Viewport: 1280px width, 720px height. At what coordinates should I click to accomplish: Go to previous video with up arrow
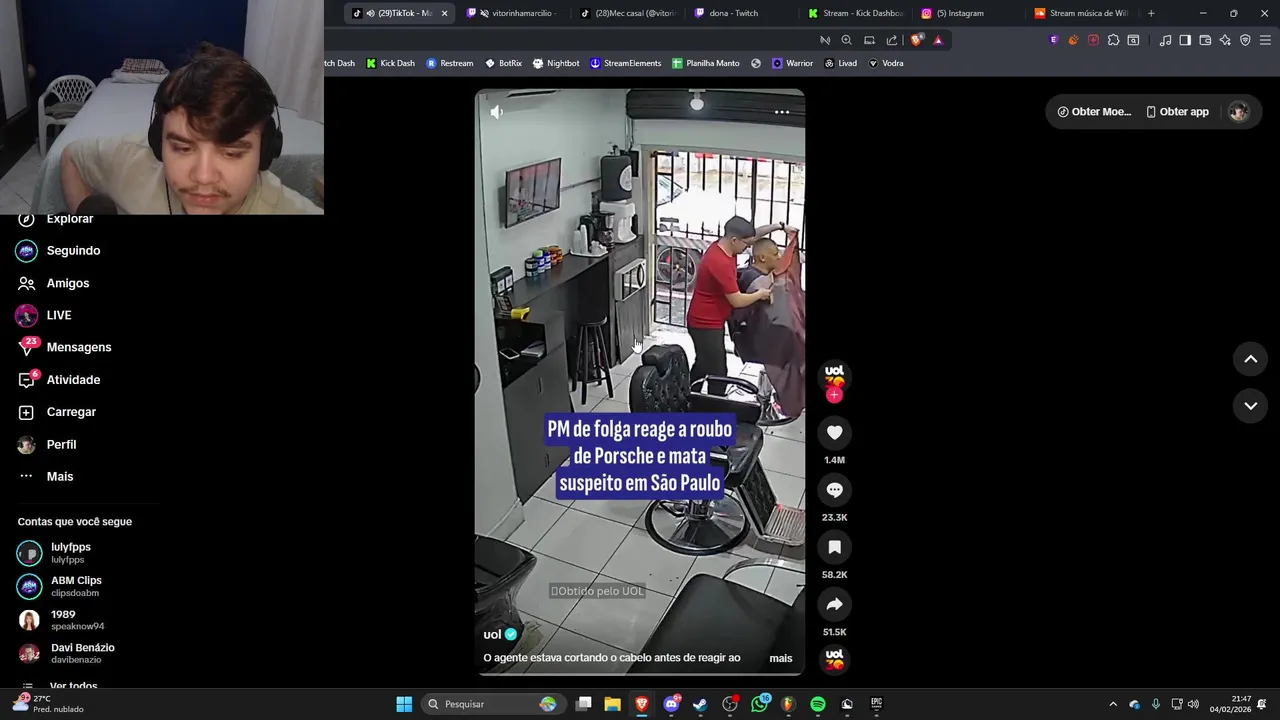click(x=1250, y=359)
